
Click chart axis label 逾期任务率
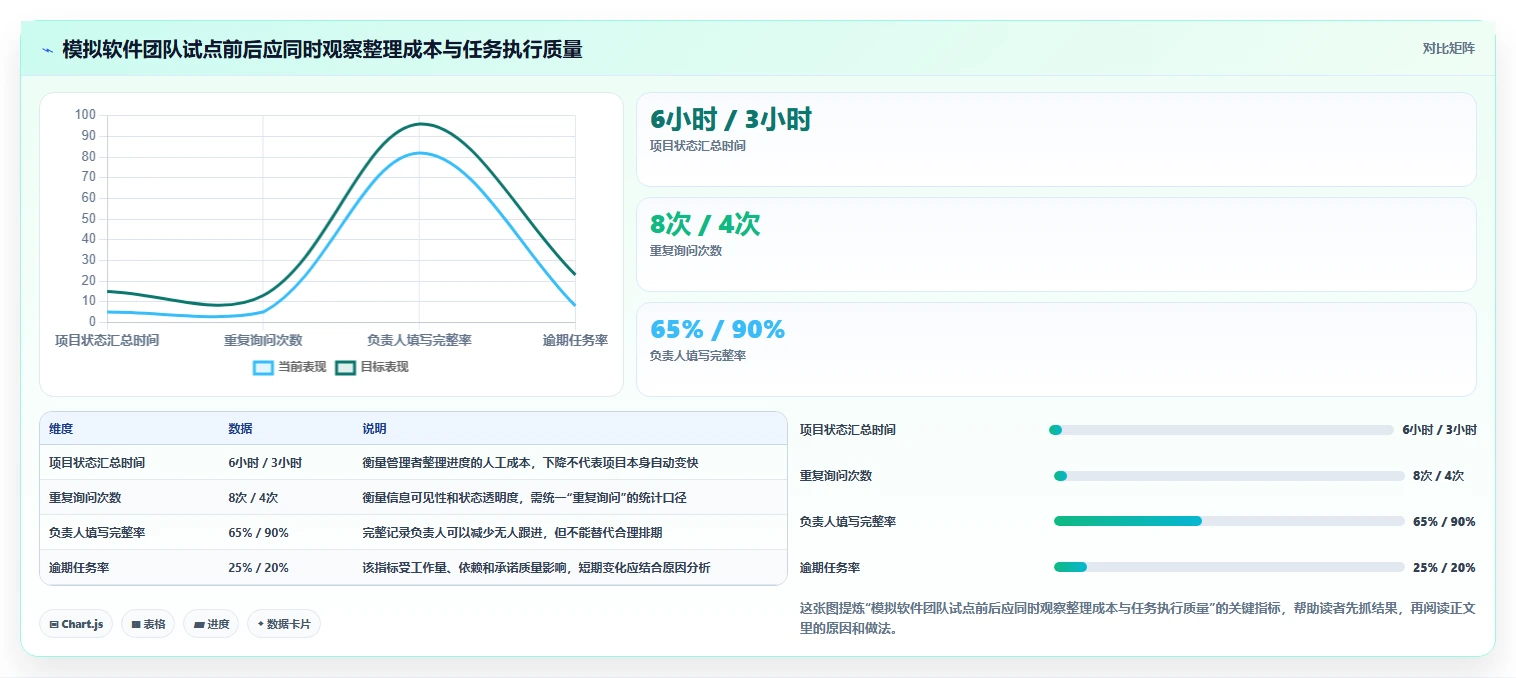[x=575, y=341]
